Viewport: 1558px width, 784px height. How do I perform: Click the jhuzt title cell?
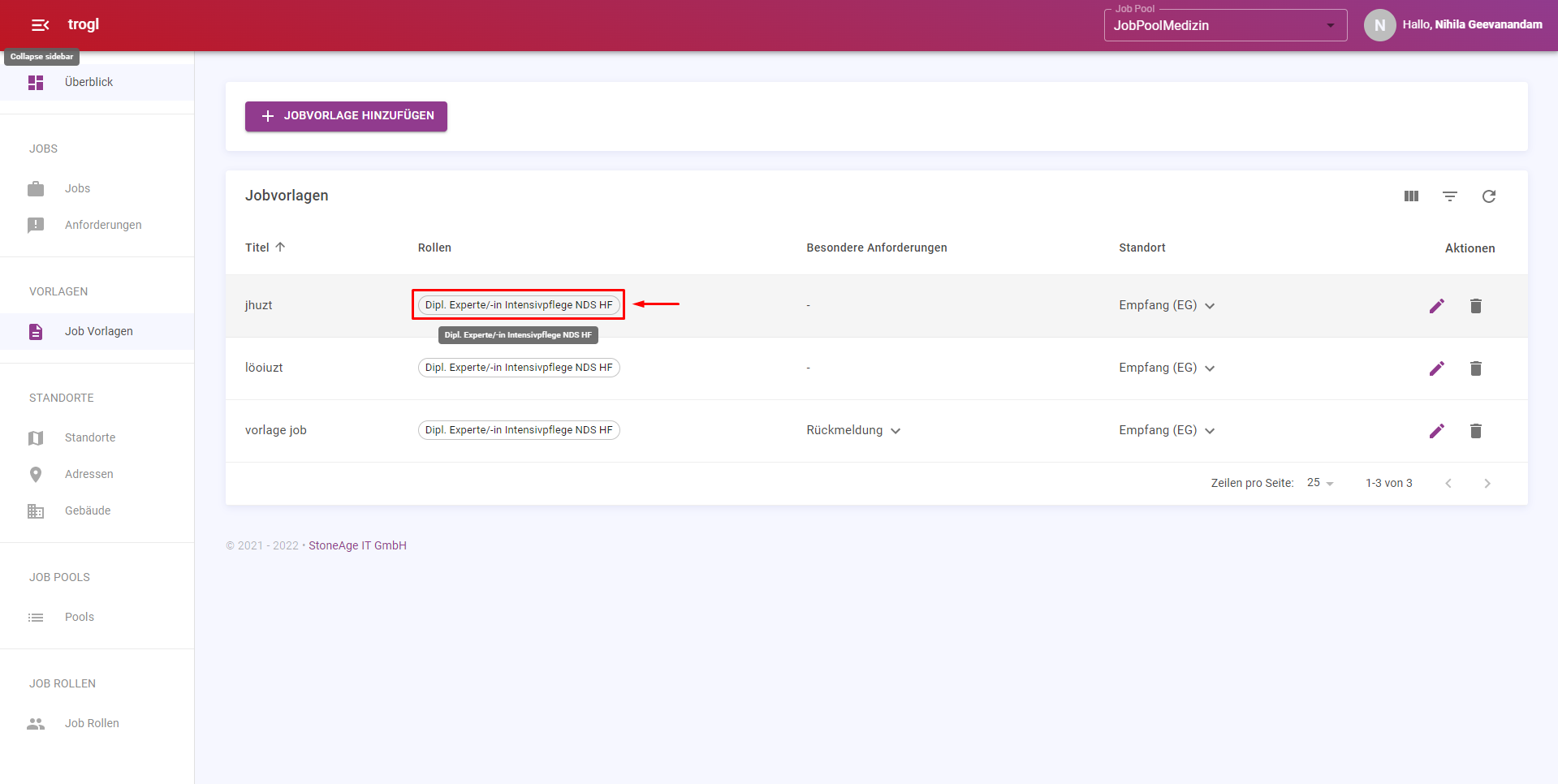coord(259,305)
